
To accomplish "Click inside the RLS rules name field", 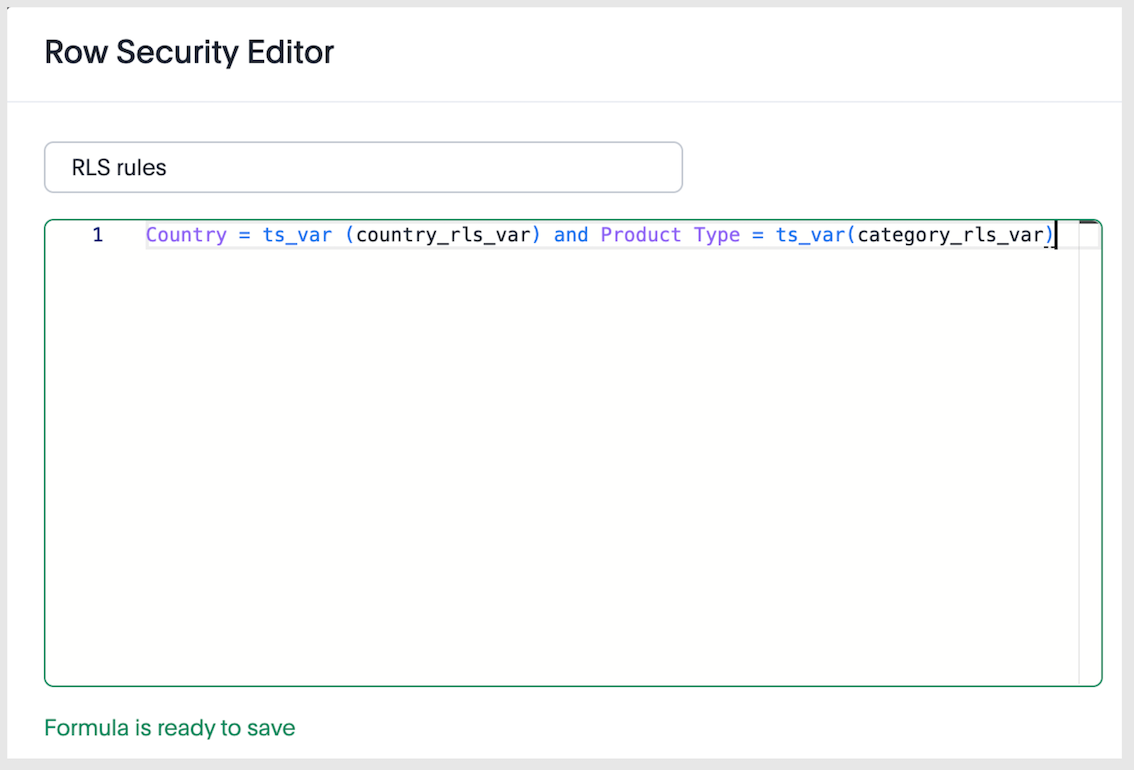I will point(363,167).
